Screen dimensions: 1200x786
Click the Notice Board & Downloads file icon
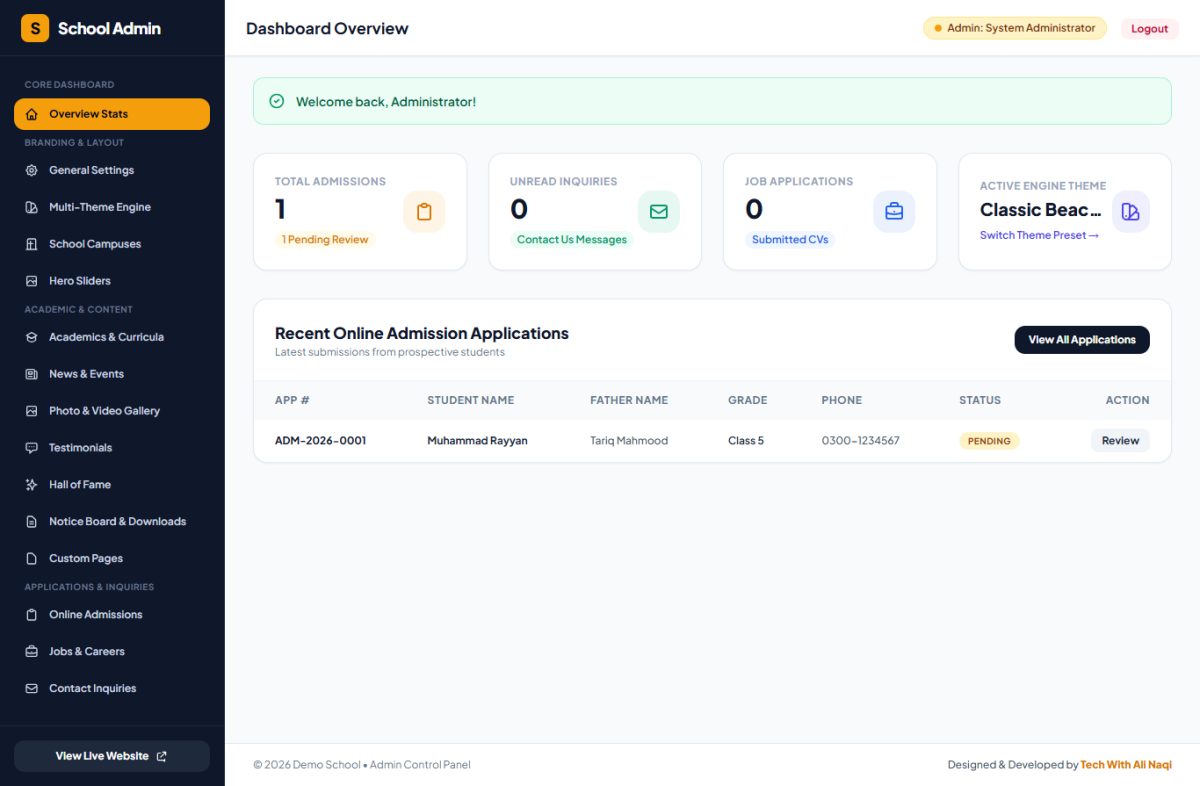coord(31,522)
